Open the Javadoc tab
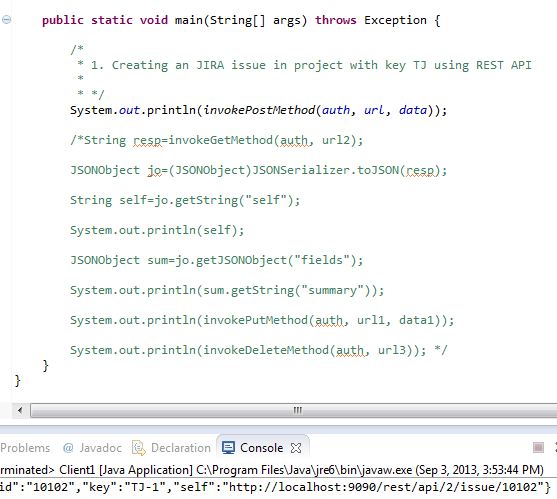This screenshot has height=499, width=557. tap(93, 448)
